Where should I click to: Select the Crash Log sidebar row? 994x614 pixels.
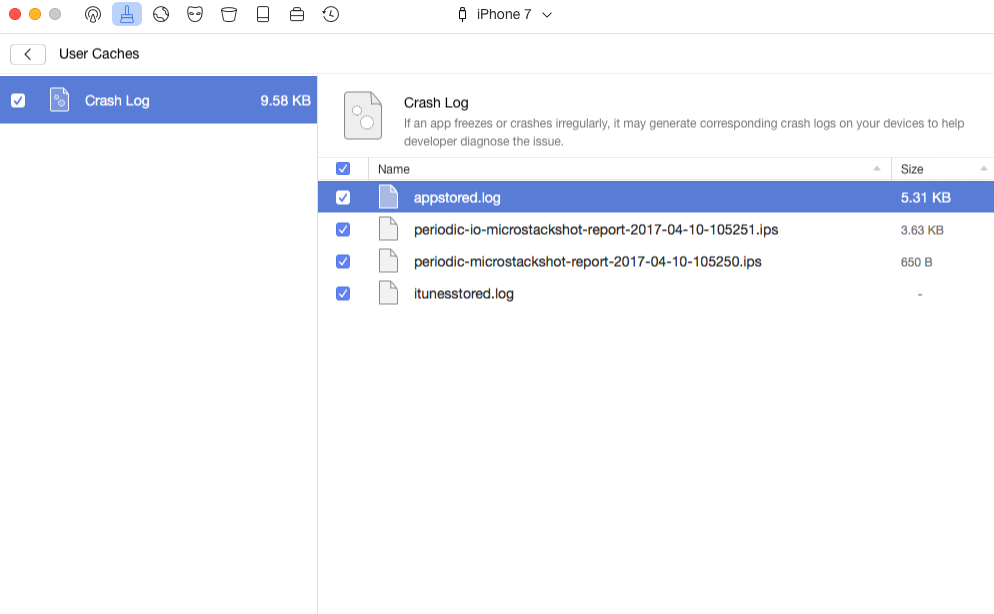158,100
